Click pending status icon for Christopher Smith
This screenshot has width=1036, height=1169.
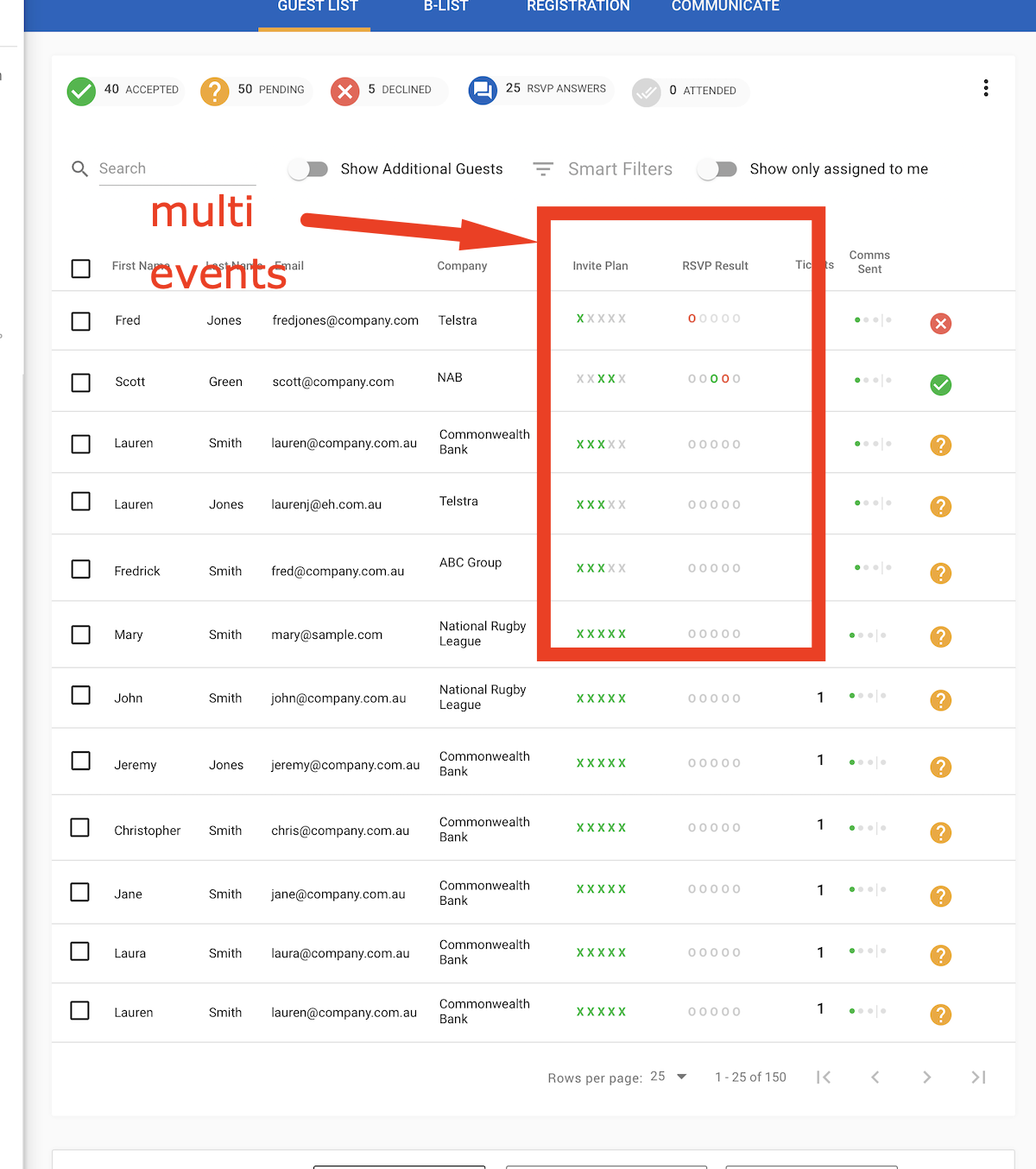941,832
